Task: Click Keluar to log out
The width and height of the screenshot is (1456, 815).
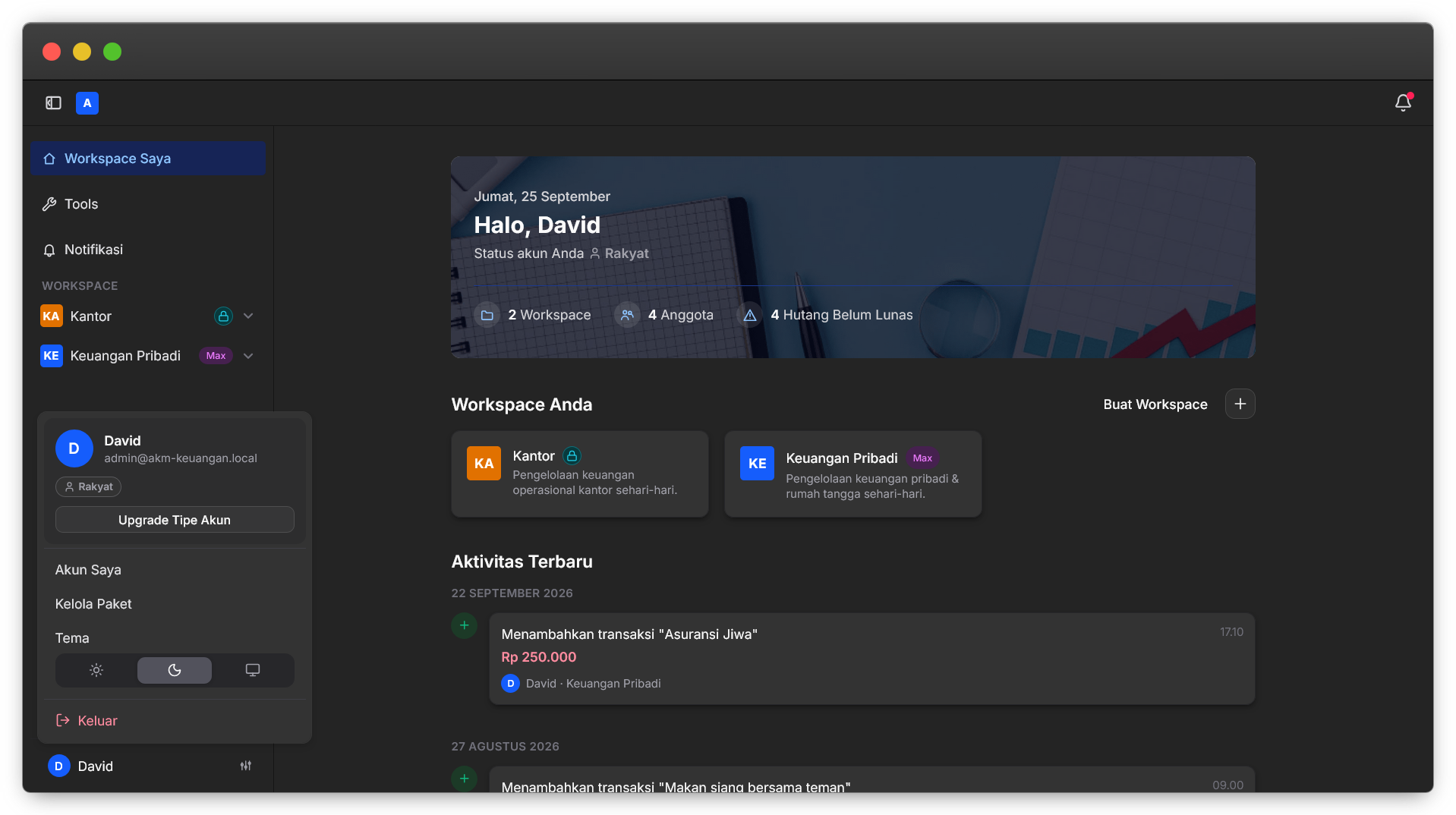Action: 175,720
